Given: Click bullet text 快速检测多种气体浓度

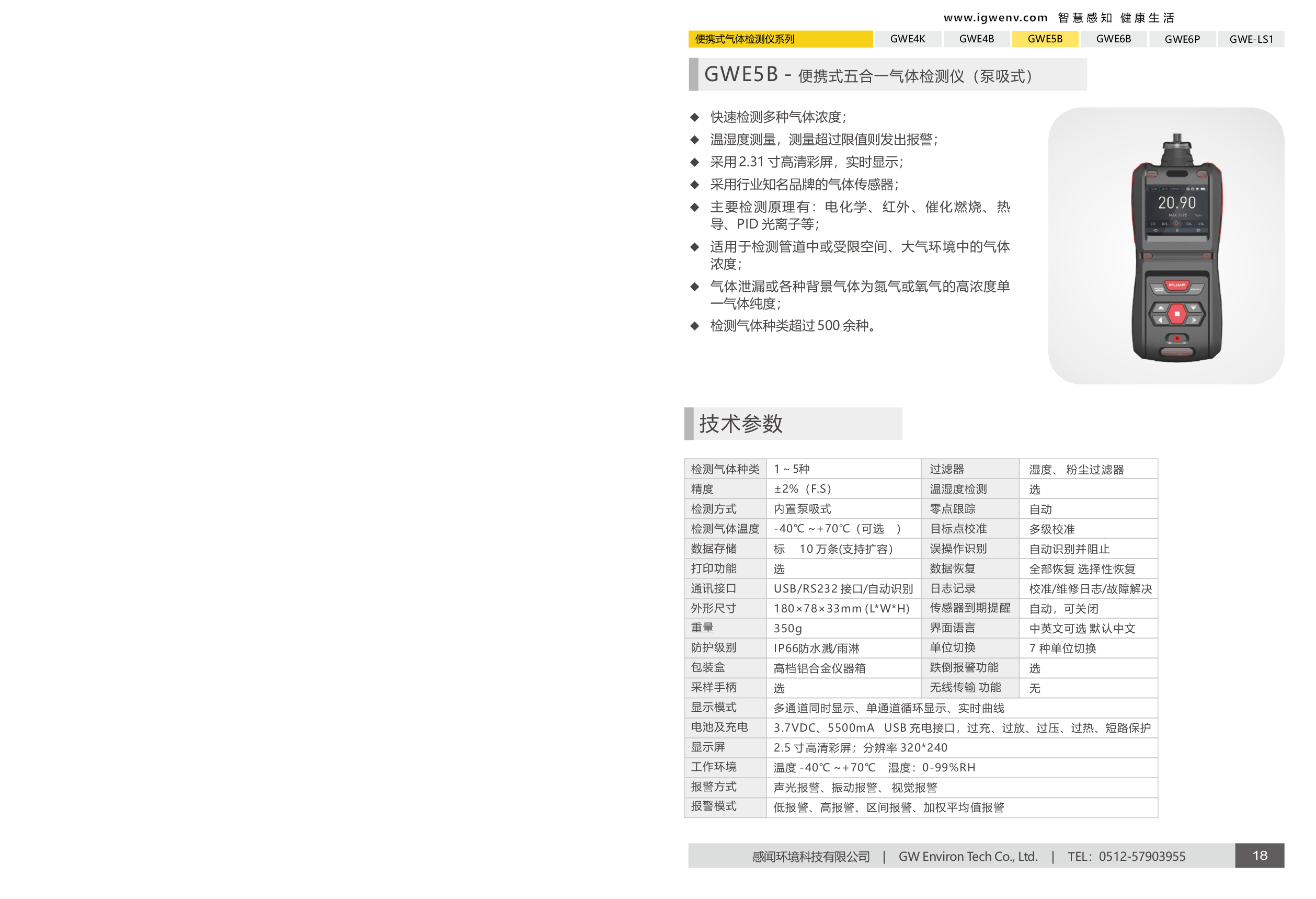Looking at the screenshot, I should coord(778,117).
